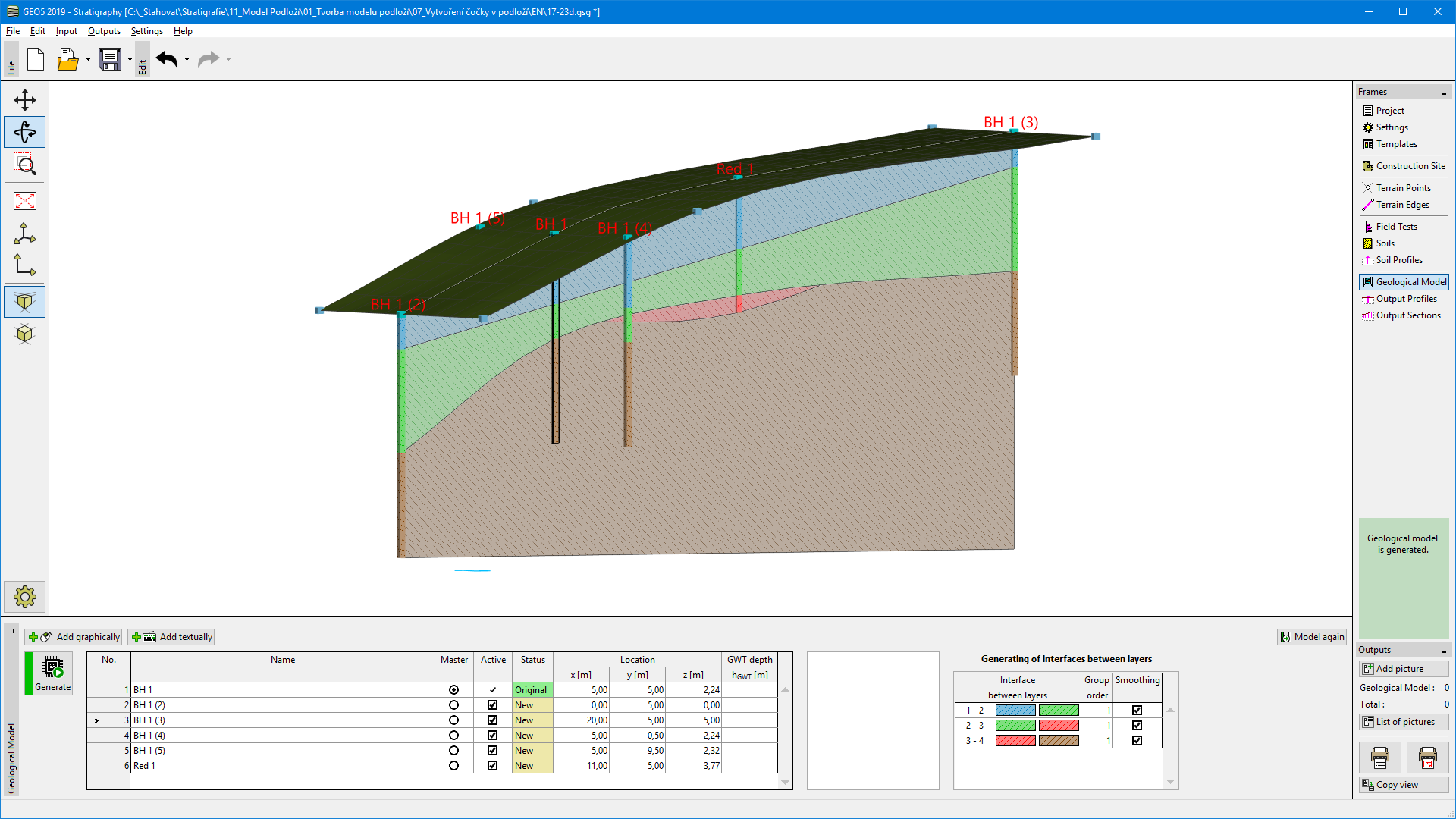
Task: Toggle Active status for Red 1 entry
Action: tap(492, 765)
